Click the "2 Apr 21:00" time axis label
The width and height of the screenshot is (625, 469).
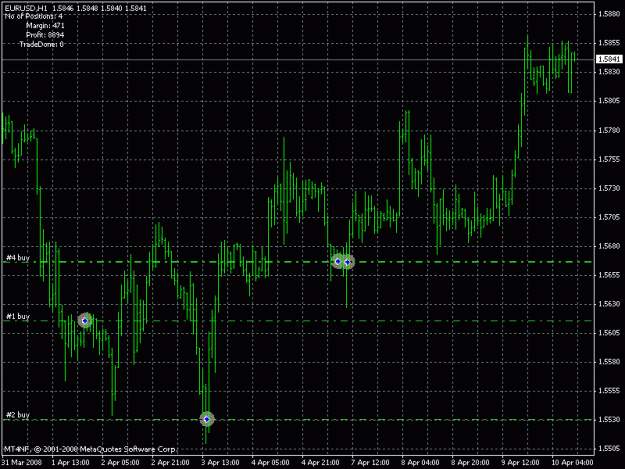pos(170,463)
